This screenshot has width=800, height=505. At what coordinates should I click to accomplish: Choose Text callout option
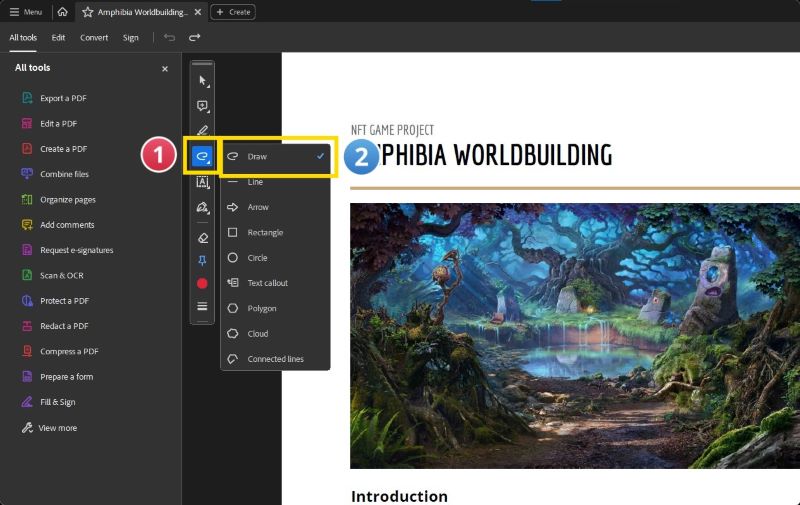[x=276, y=283]
